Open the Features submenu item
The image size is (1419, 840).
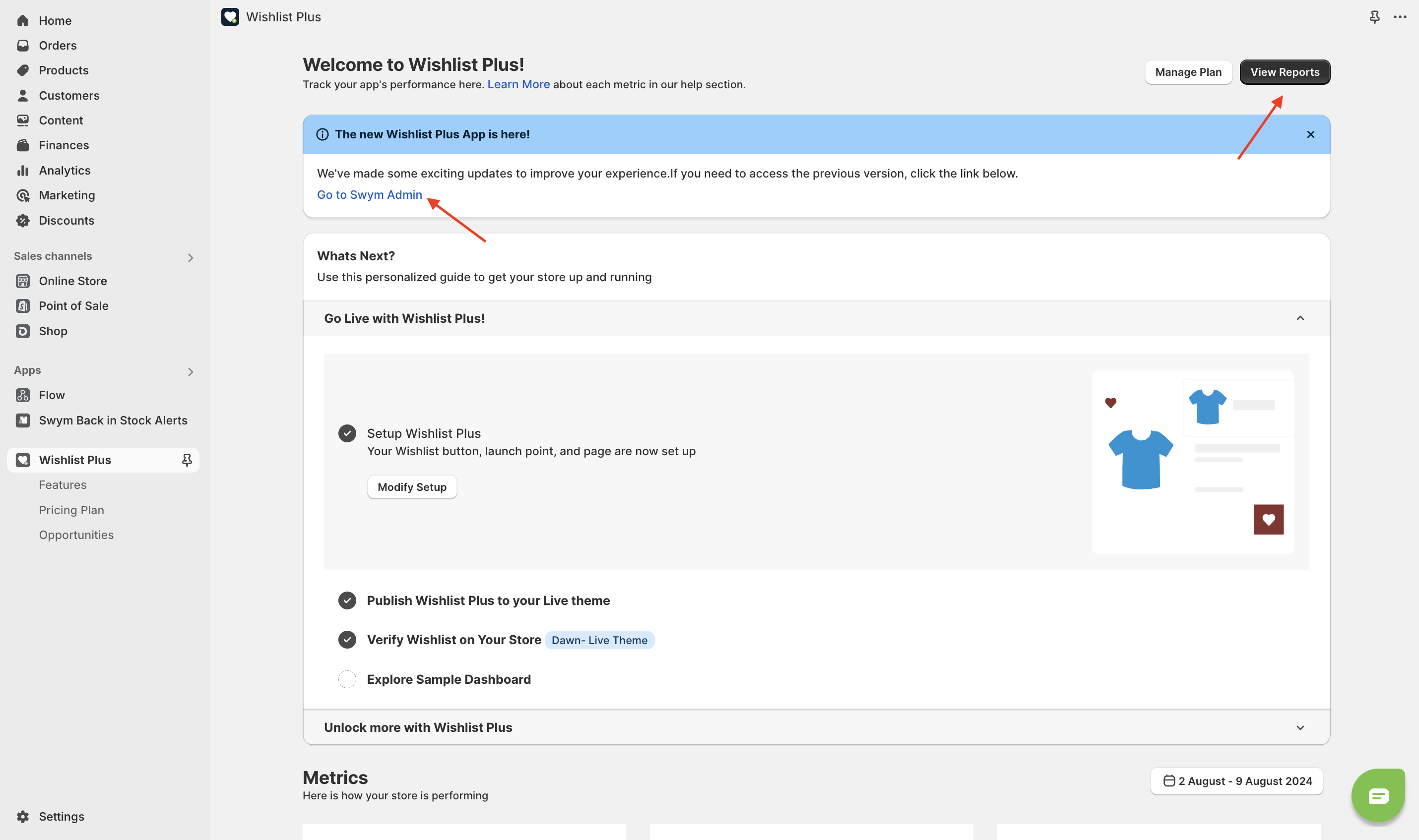63,485
